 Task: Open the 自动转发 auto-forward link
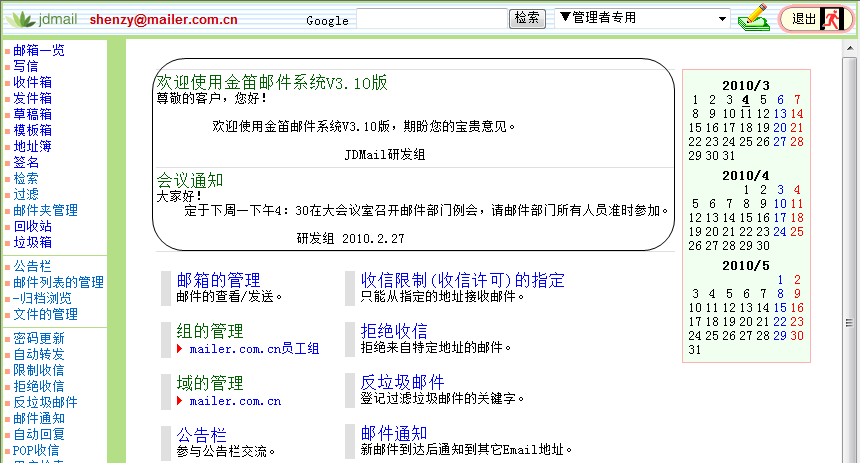click(x=38, y=354)
